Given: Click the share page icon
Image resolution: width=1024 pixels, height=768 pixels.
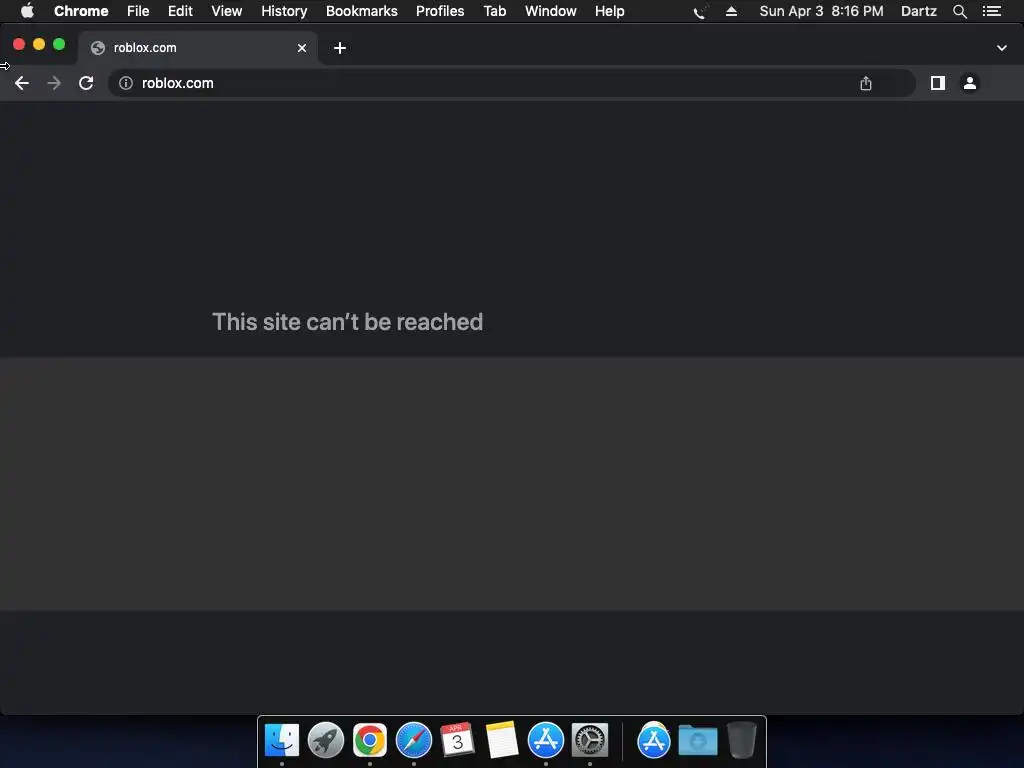Looking at the screenshot, I should 866,83.
